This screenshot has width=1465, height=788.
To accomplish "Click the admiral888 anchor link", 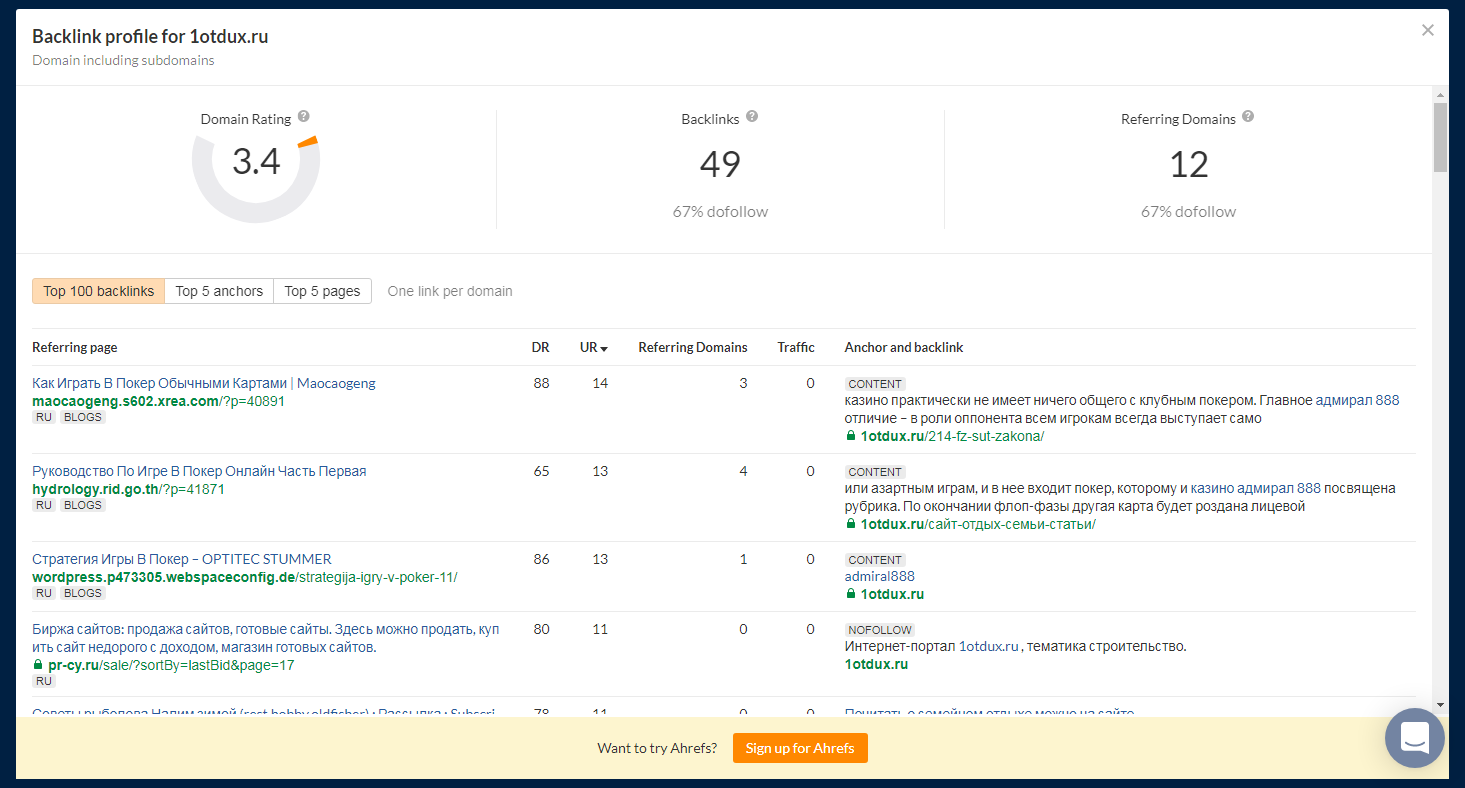I will coord(879,576).
